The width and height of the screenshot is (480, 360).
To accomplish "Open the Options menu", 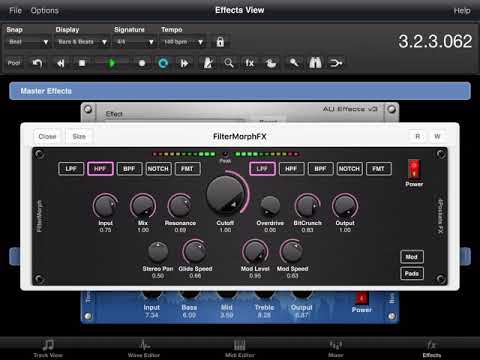I will 45,11.
